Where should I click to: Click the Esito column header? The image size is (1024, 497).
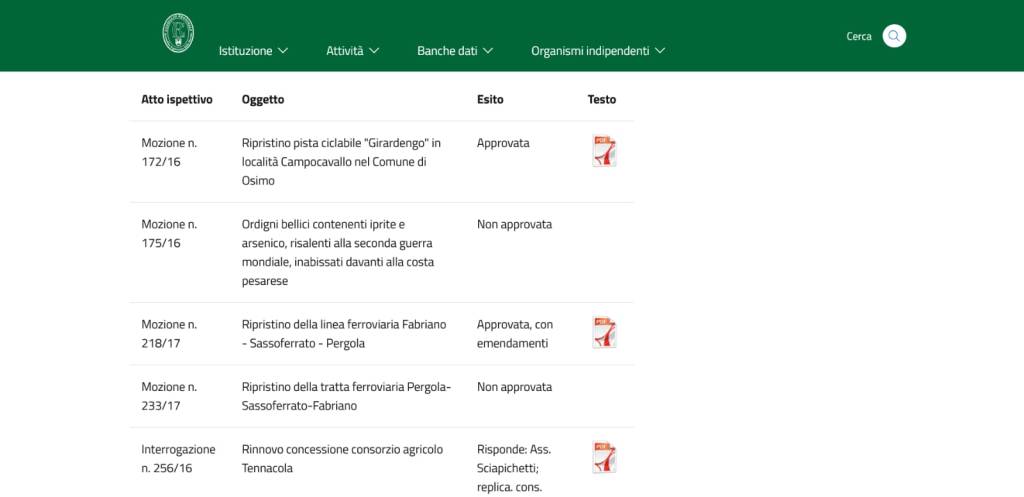pyautogui.click(x=490, y=99)
